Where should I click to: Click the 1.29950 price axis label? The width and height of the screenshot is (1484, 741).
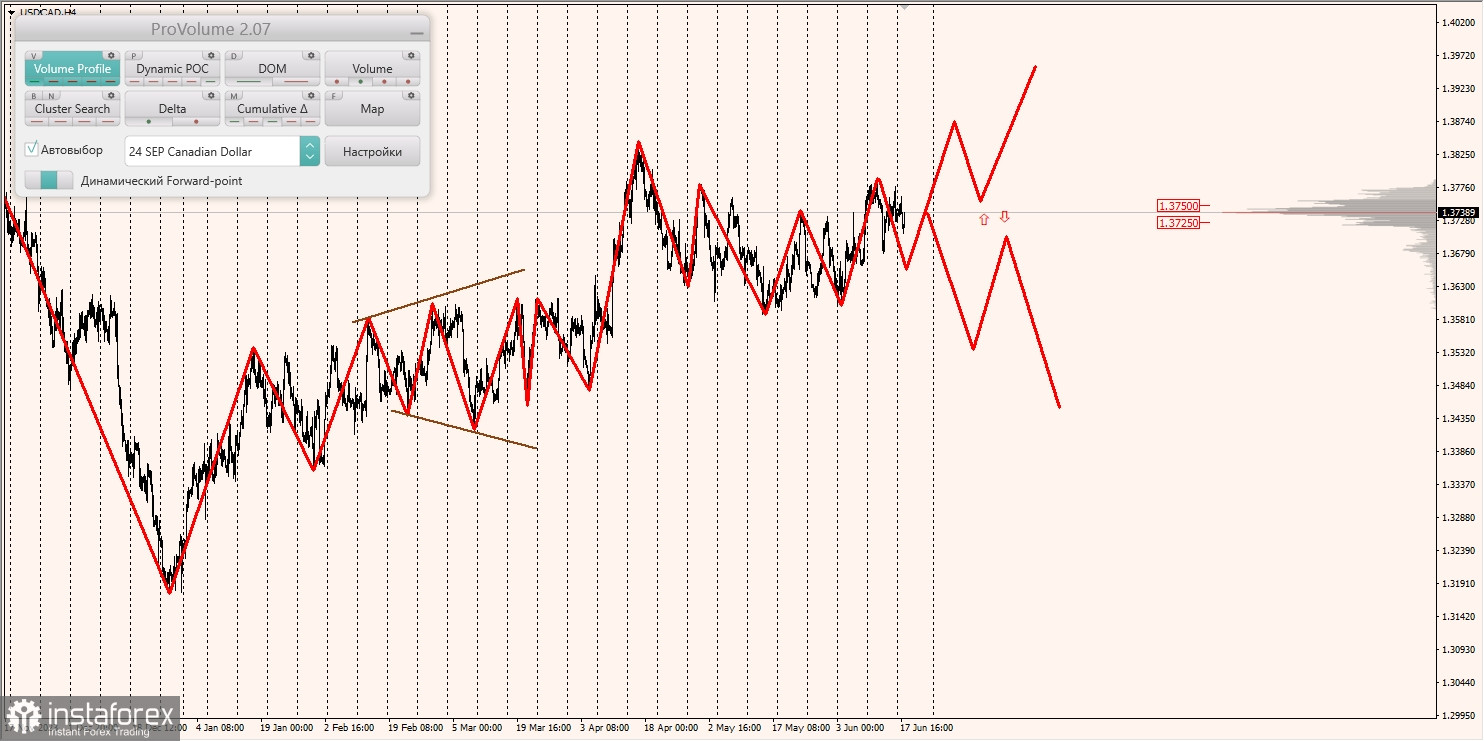pos(1458,715)
